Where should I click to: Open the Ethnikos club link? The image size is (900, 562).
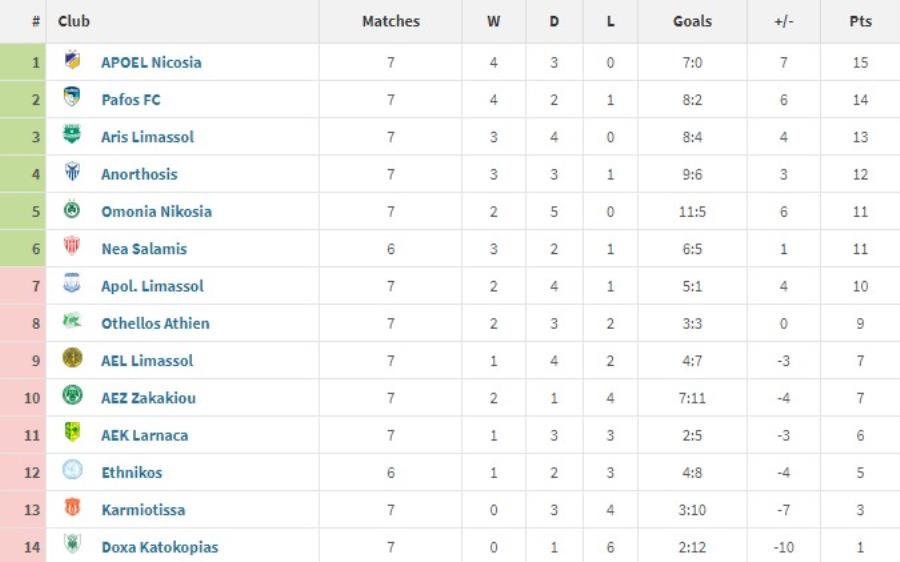point(131,472)
